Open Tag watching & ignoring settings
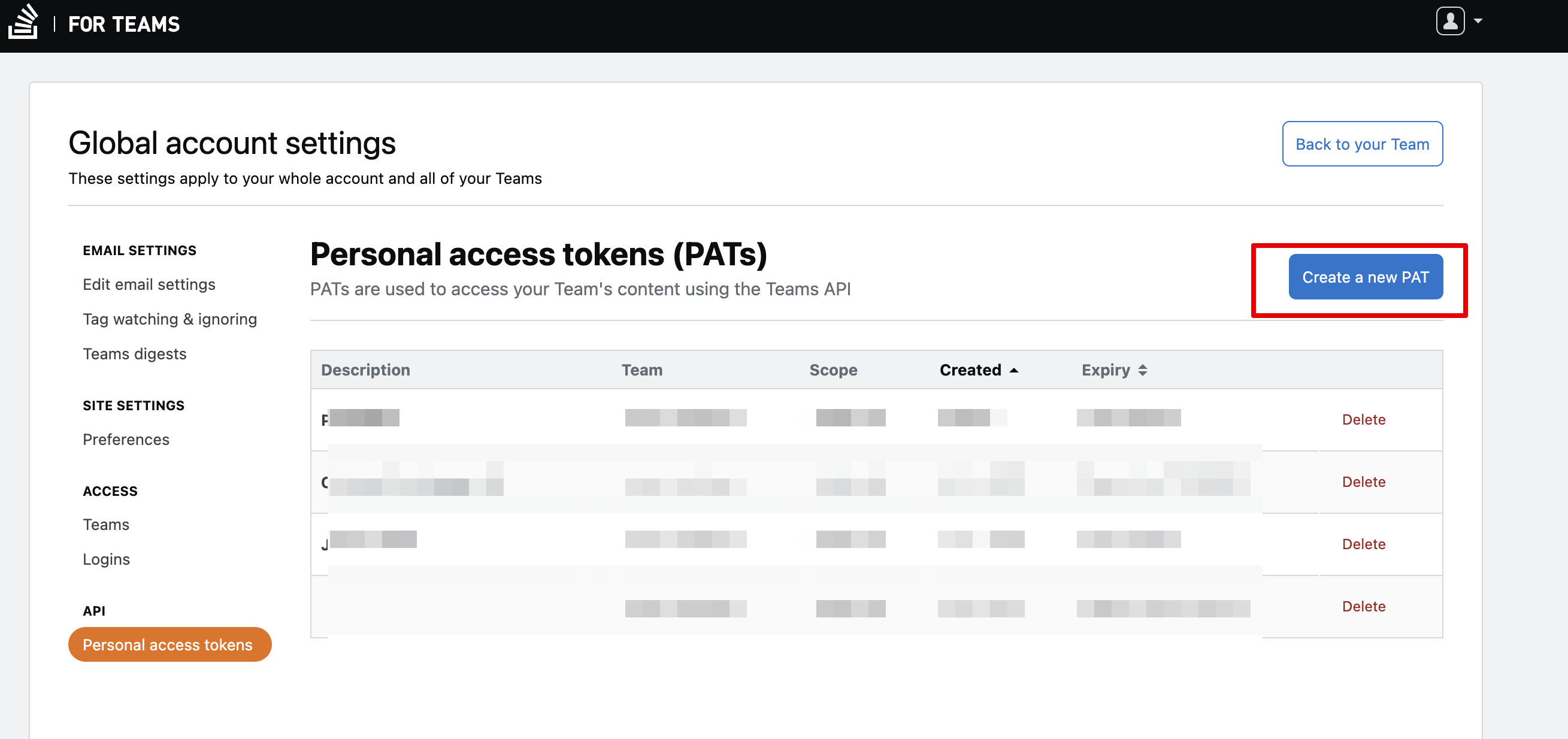1568x739 pixels. (x=170, y=319)
